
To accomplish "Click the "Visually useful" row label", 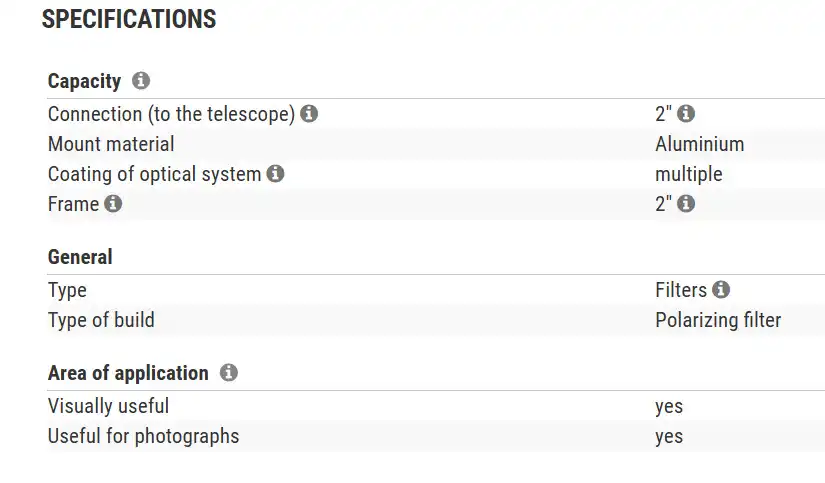I will click(x=108, y=406).
